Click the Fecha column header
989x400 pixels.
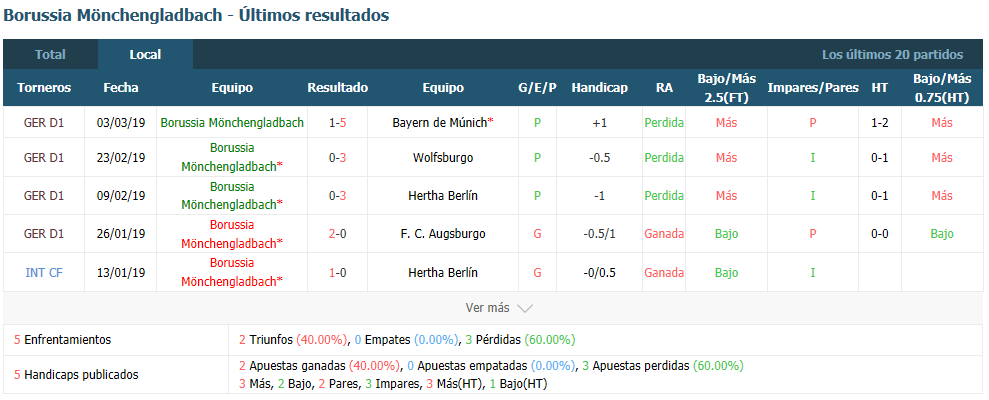(x=120, y=88)
